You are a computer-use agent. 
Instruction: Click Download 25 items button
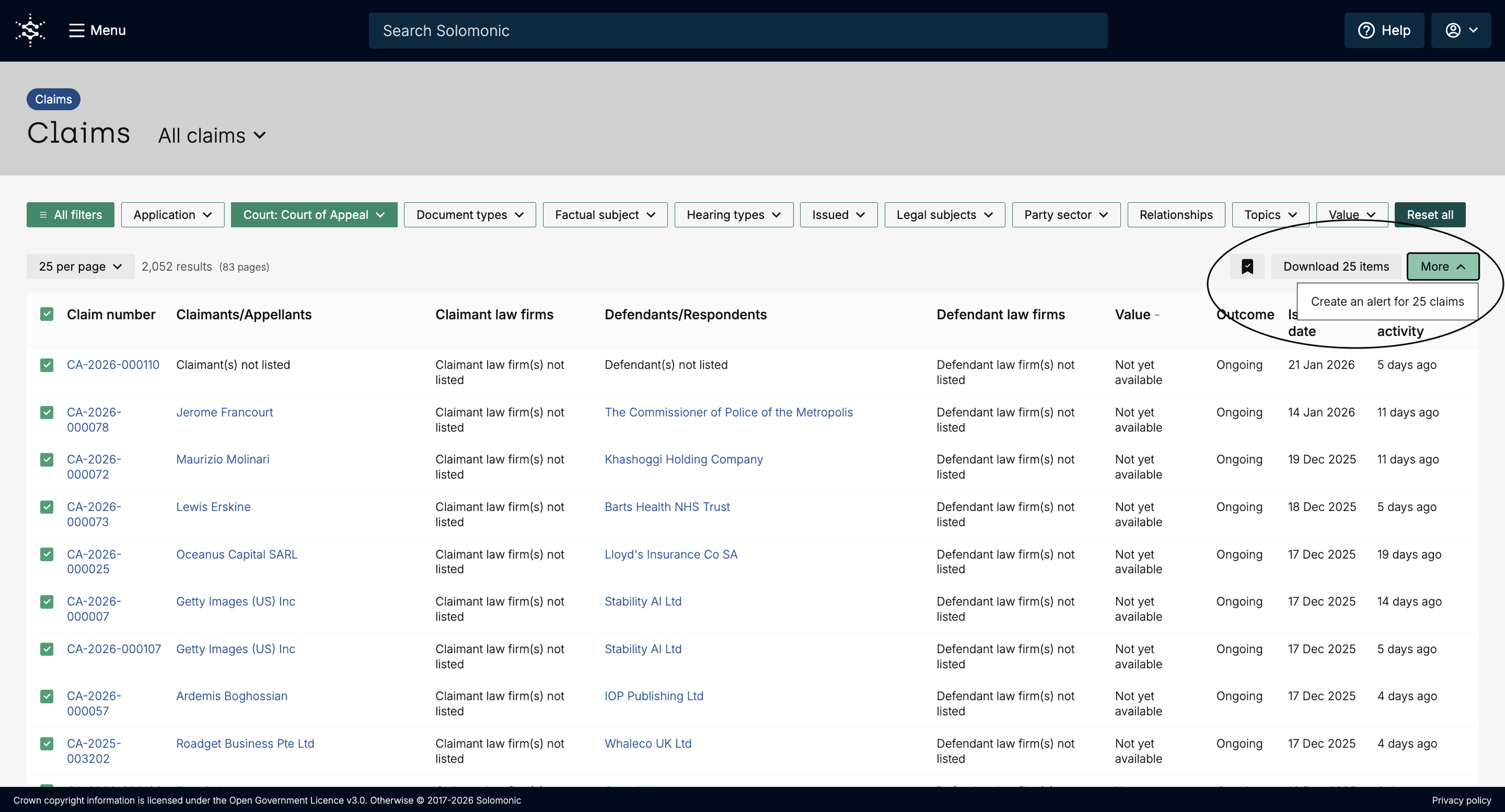(1335, 267)
